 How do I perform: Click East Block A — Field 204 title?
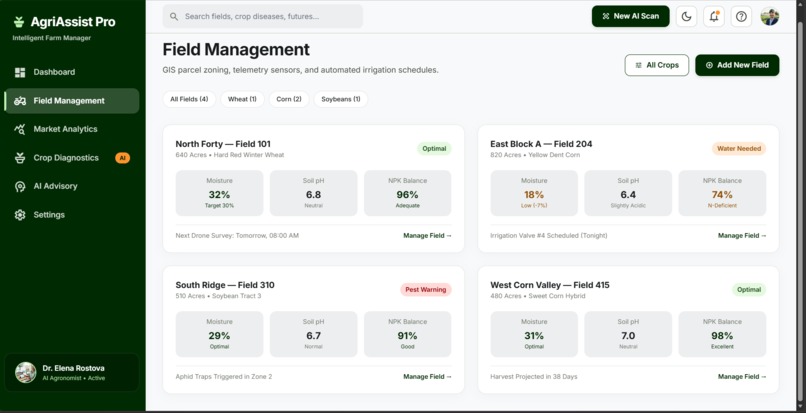(541, 144)
